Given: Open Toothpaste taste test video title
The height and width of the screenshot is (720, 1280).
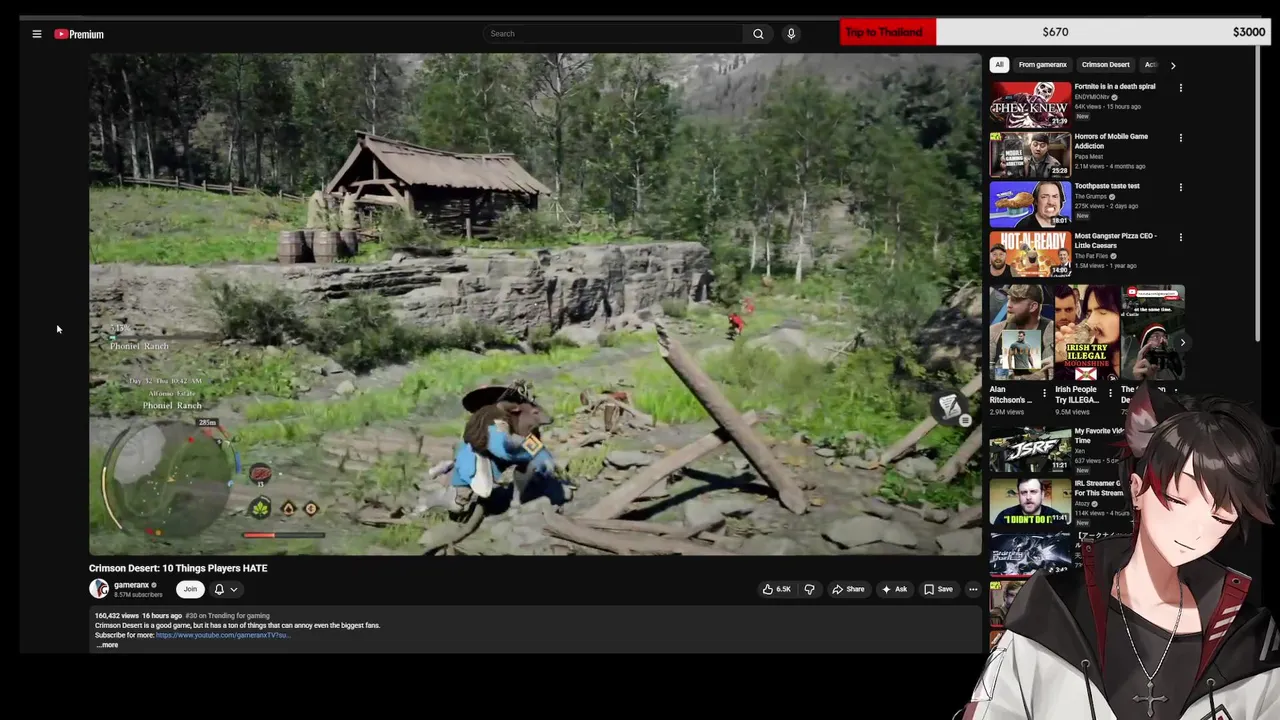Looking at the screenshot, I should 1107,186.
